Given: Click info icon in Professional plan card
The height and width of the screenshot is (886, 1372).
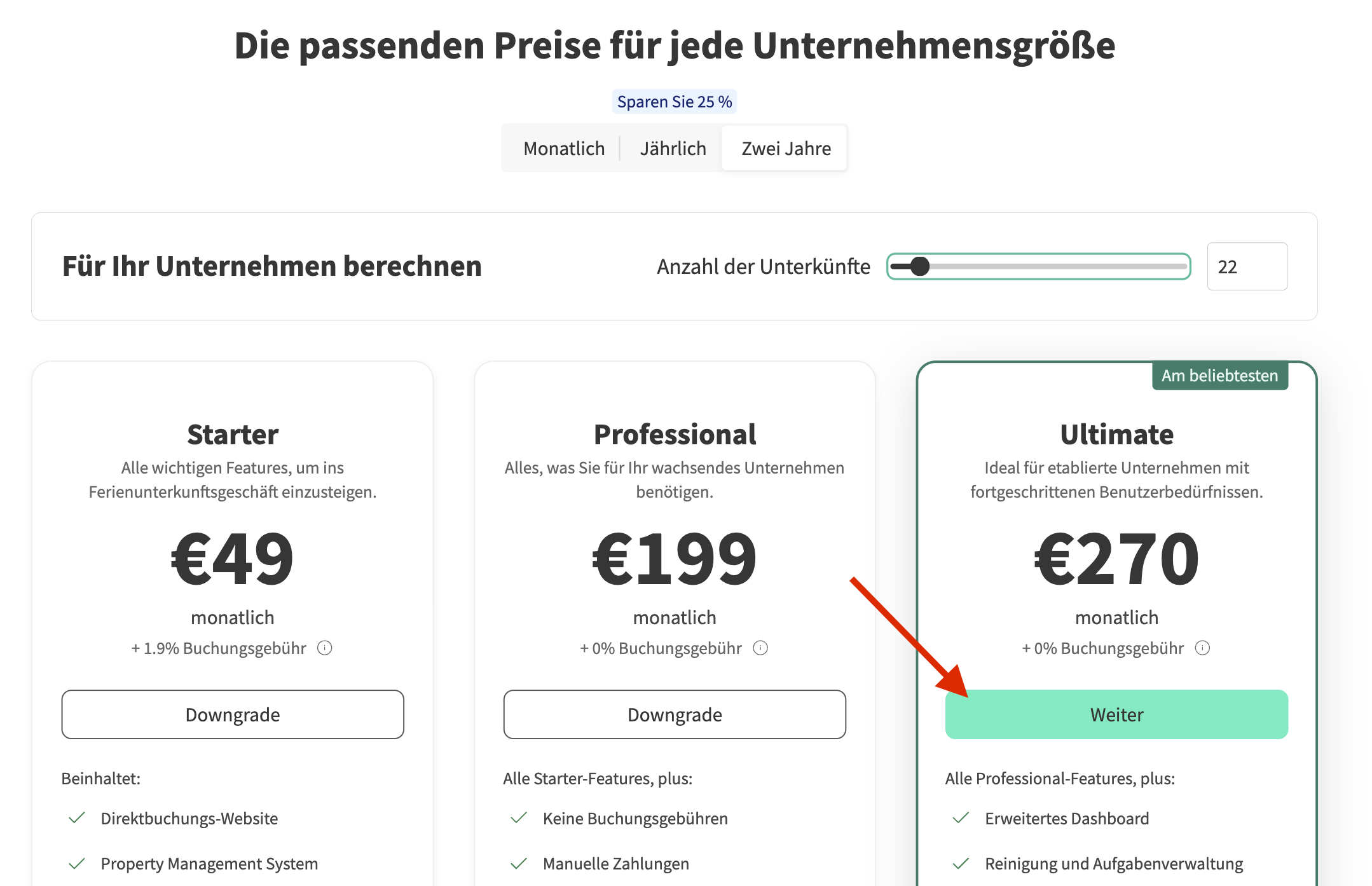Looking at the screenshot, I should click(760, 648).
